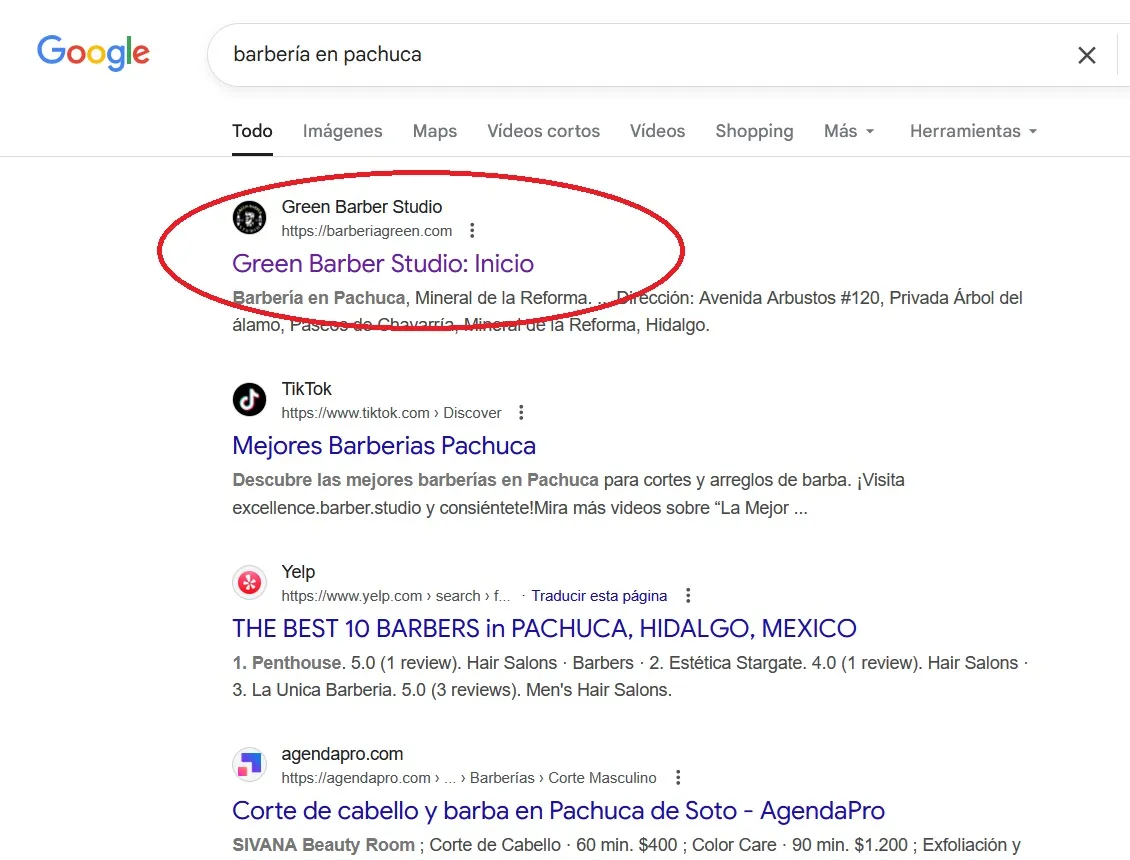The width and height of the screenshot is (1130, 860).
Task: Click snippet text '3. La Unica Barberia. 5.0 (3 reviews)'
Action: (x=376, y=690)
